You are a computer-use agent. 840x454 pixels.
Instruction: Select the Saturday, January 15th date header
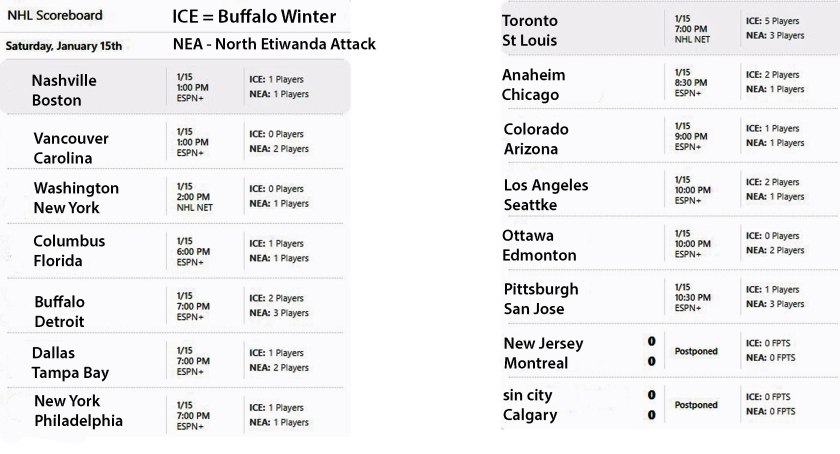click(x=64, y=46)
